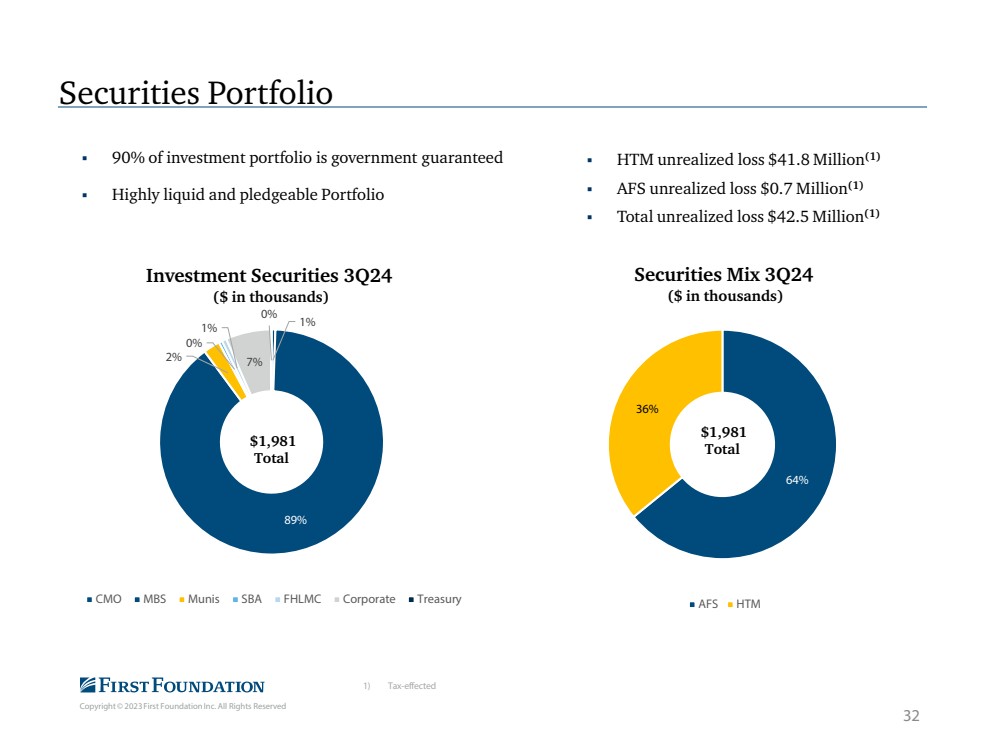Select the CMO legend swatch
This screenshot has width=999, height=750.
[89, 600]
